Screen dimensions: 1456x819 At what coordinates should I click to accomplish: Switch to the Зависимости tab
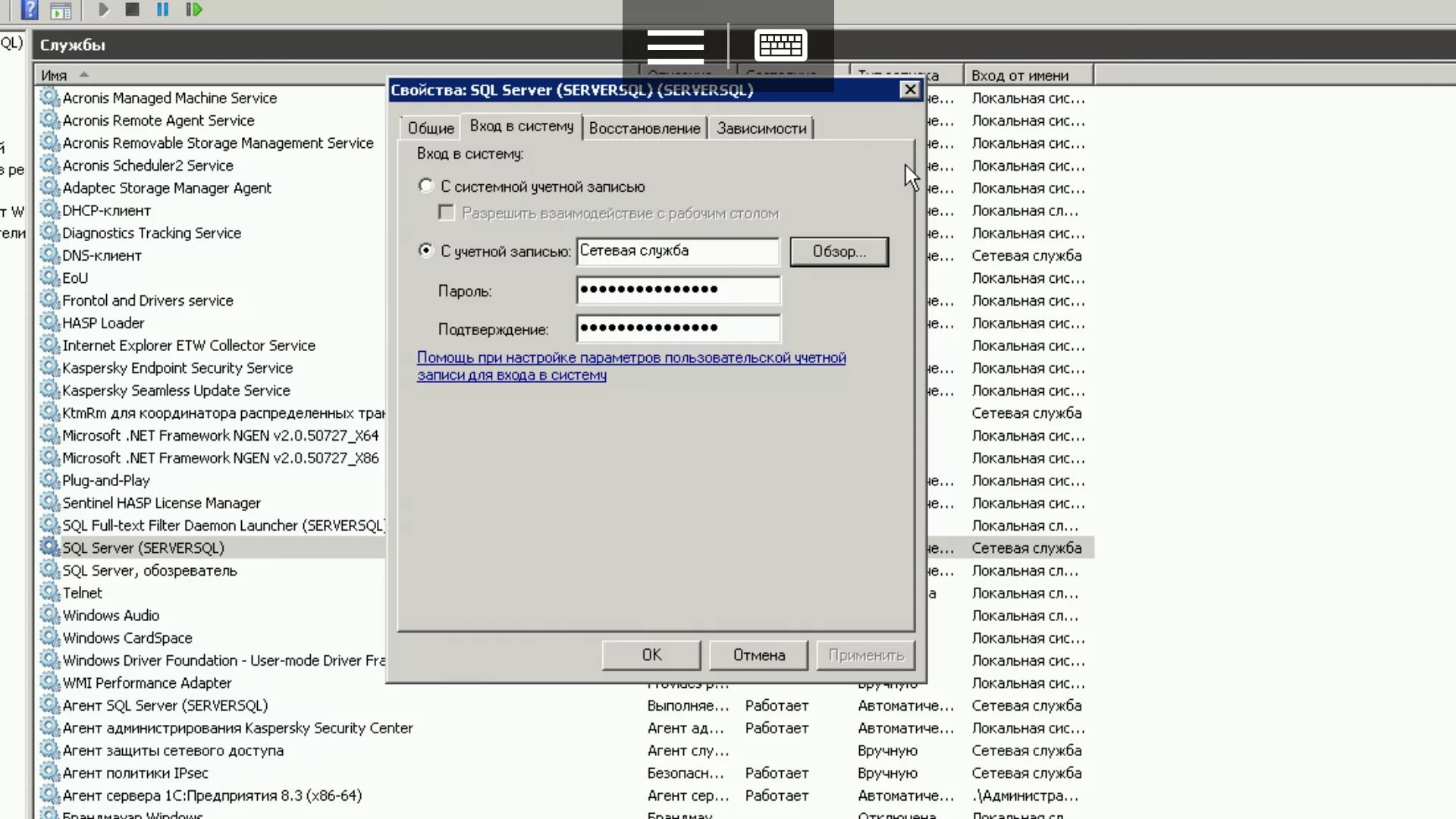pyautogui.click(x=761, y=128)
